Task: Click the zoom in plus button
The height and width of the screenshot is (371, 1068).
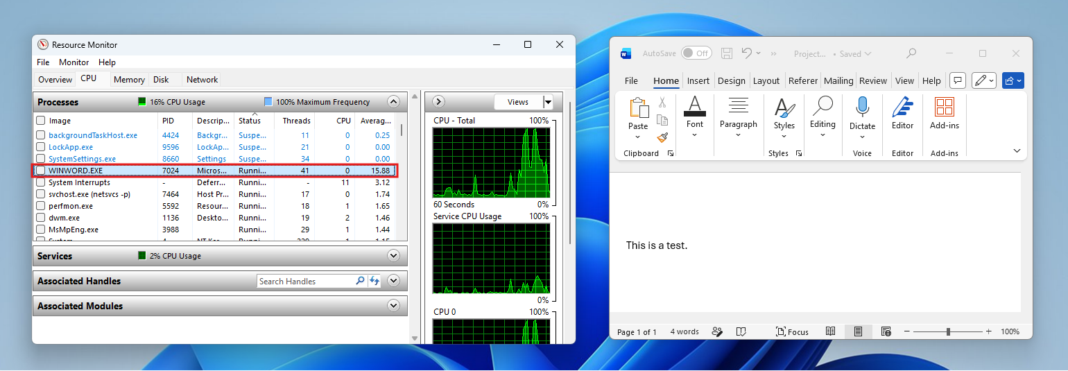Action: [x=988, y=332]
